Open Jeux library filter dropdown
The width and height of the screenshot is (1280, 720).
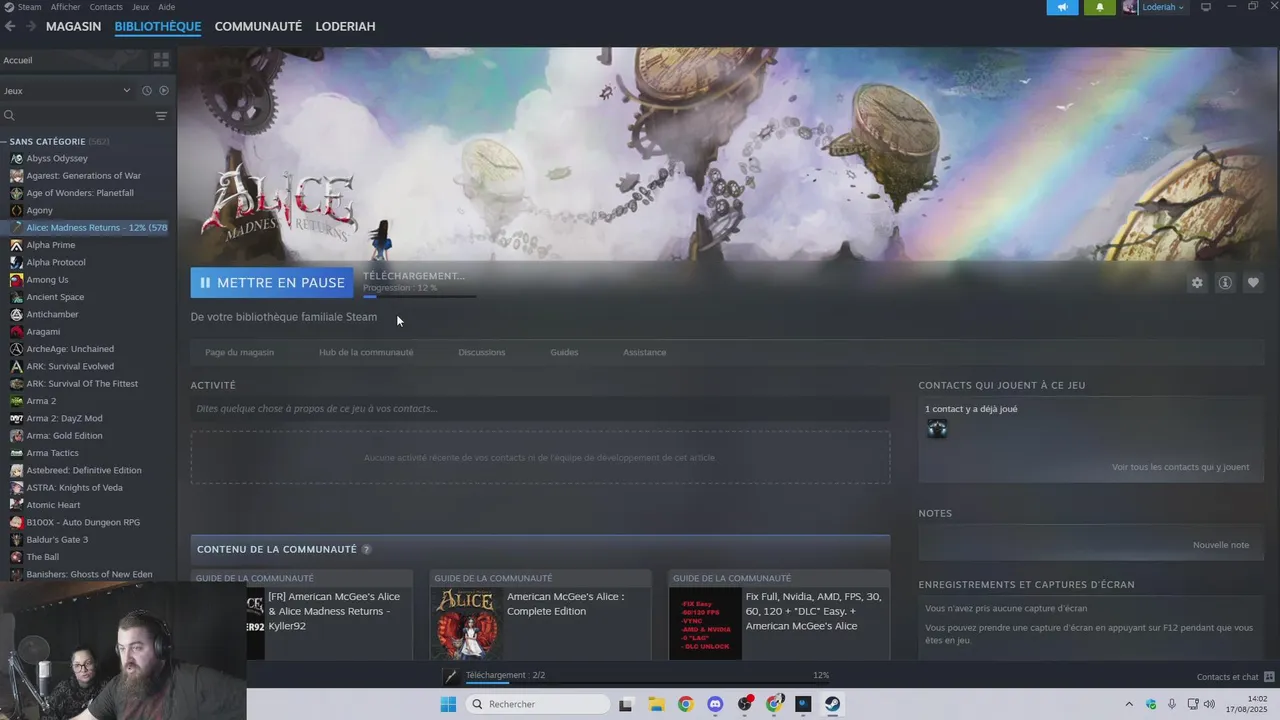coord(67,91)
